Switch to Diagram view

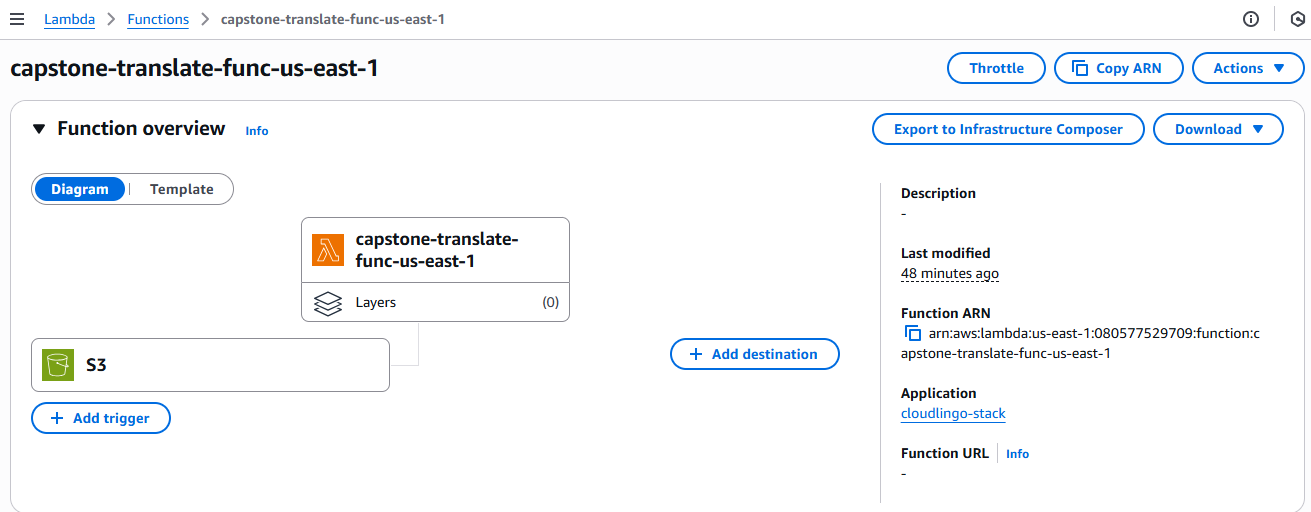pos(80,189)
